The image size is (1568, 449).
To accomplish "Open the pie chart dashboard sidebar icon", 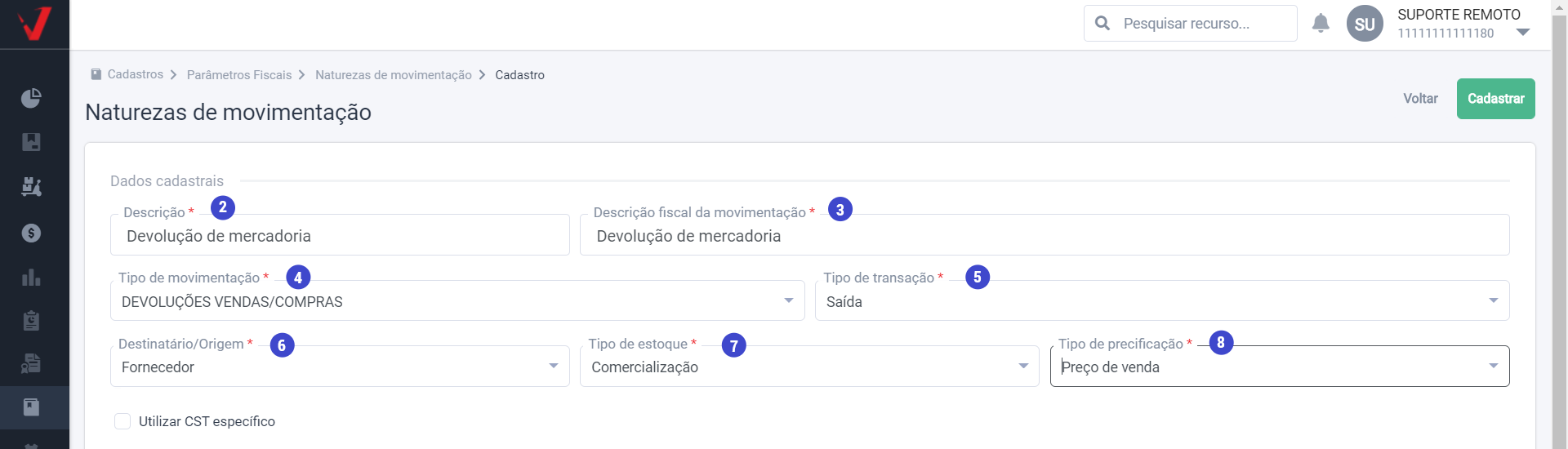I will [31, 99].
